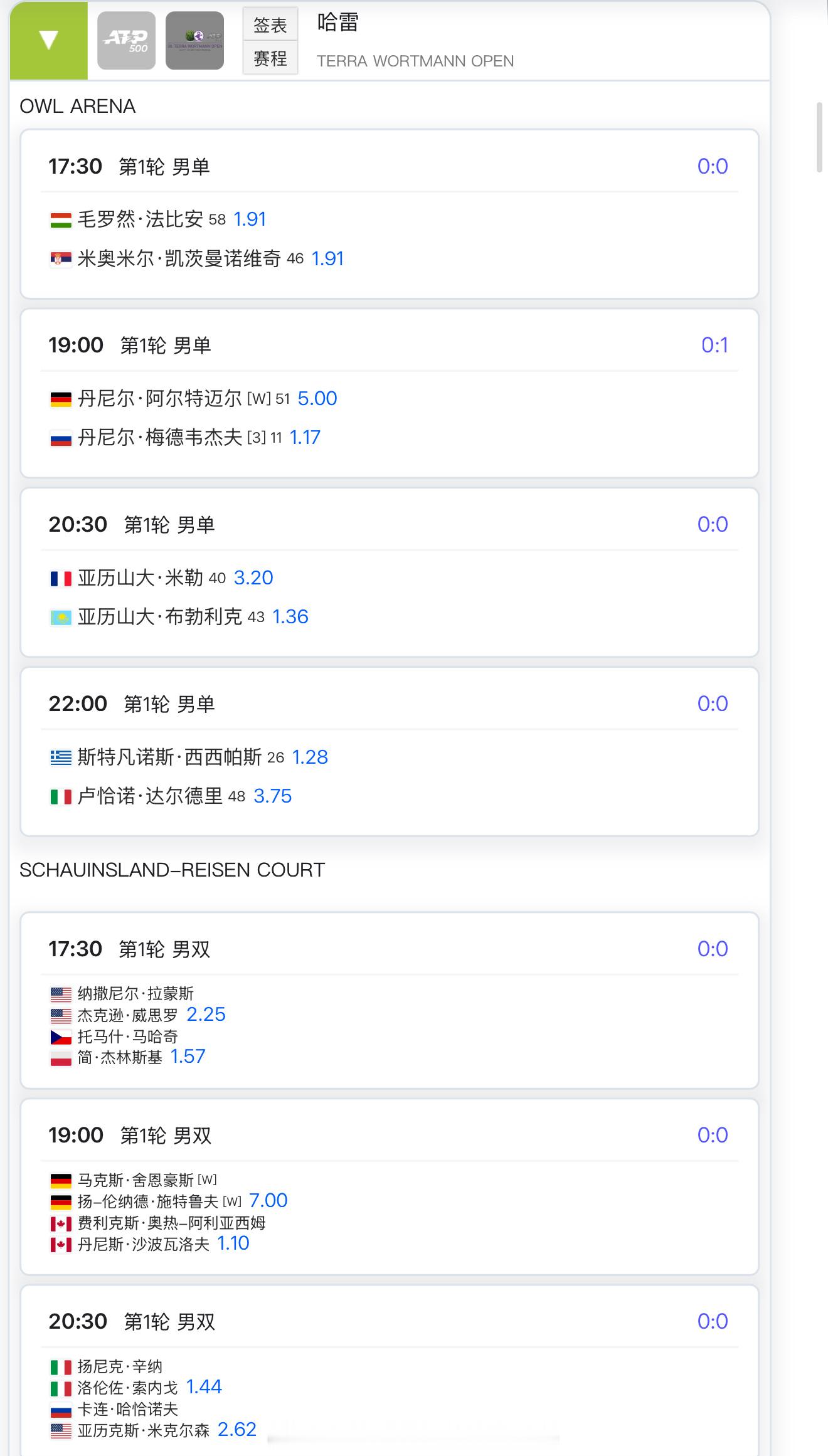828x1456 pixels.
Task: Open the 0:1 score of 19:00 singles match
Action: [714, 346]
